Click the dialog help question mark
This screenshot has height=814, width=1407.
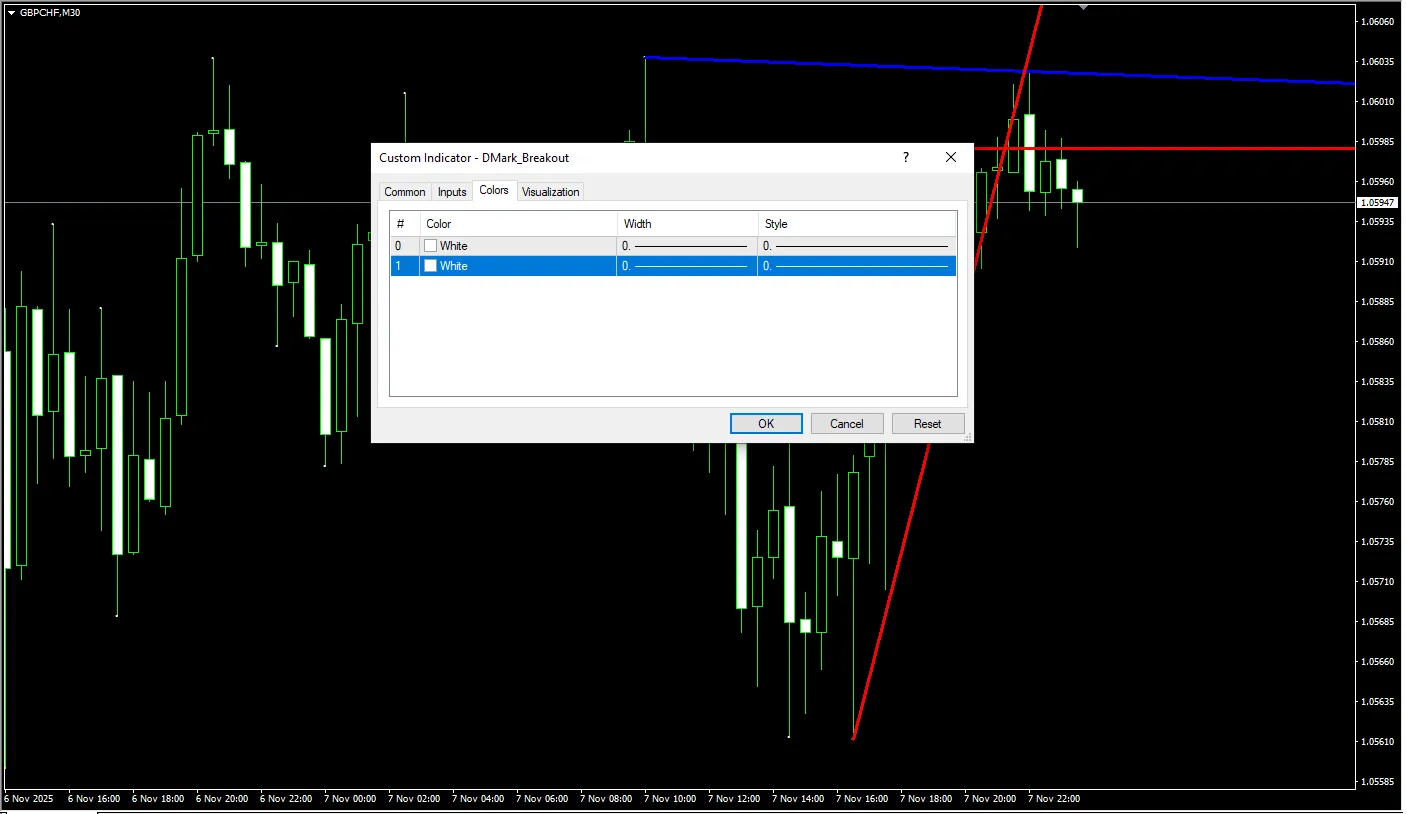pyautogui.click(x=906, y=158)
